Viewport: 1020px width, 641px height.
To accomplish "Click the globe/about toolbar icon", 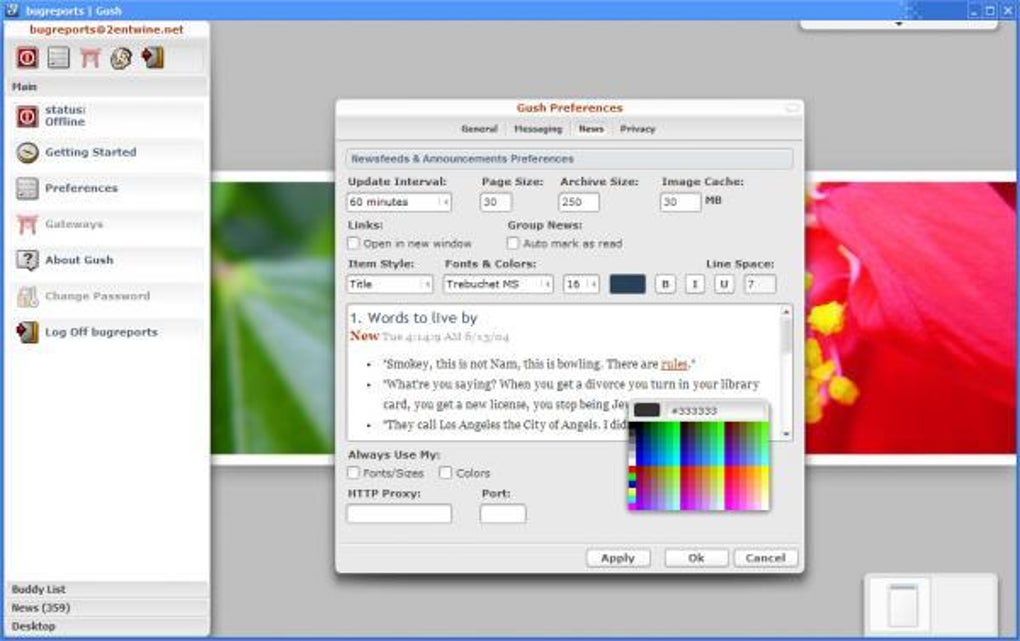I will pyautogui.click(x=121, y=58).
